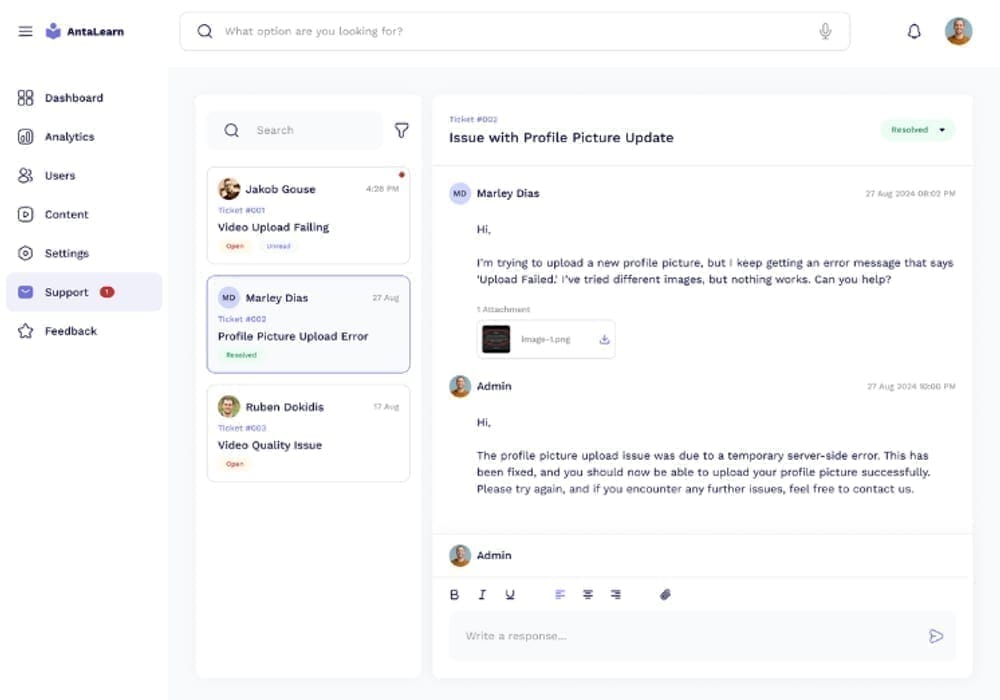
Task: Download the image-1.png attachment
Action: [604, 339]
